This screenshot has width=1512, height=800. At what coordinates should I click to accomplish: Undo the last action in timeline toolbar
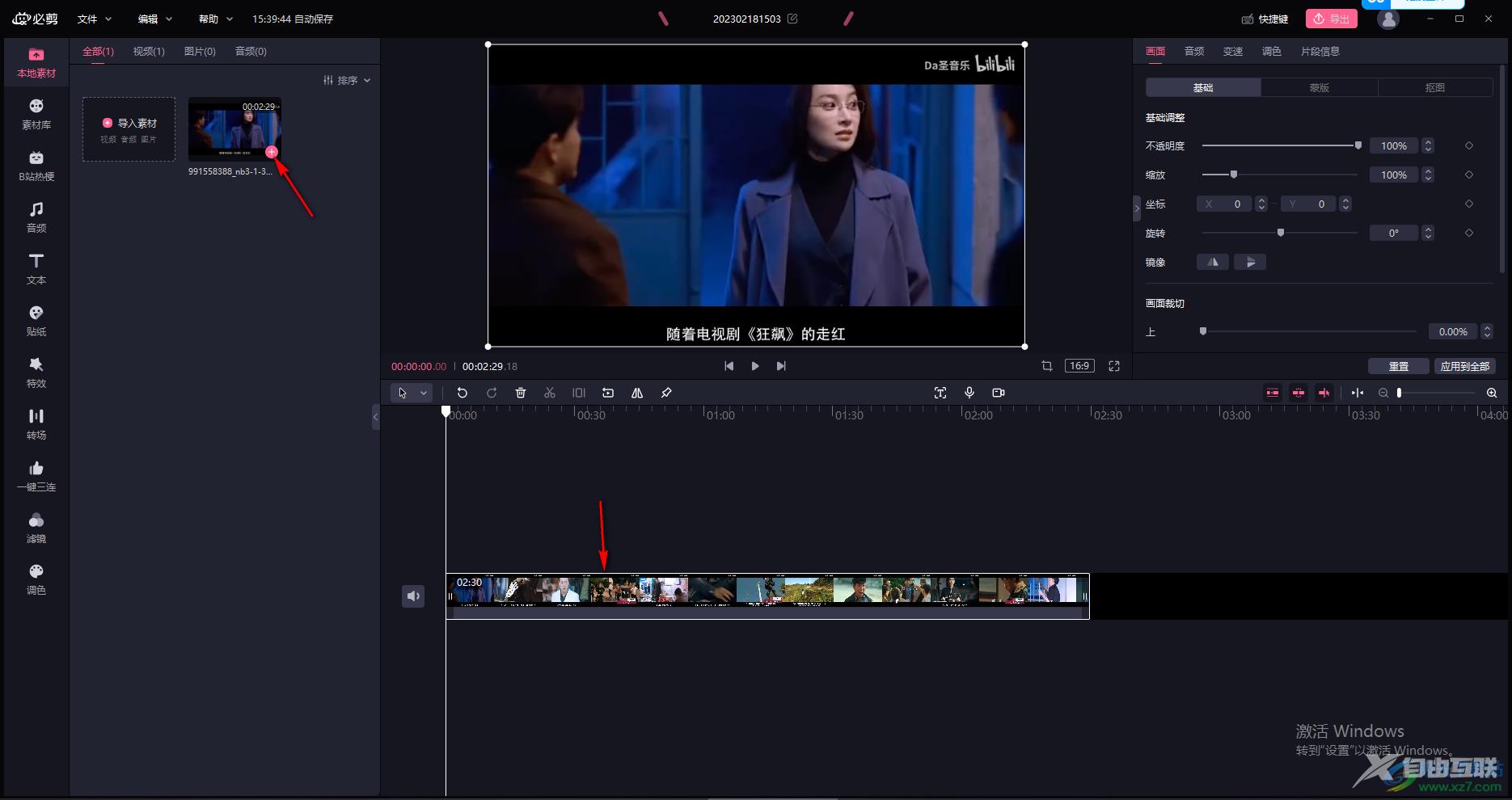pos(462,393)
